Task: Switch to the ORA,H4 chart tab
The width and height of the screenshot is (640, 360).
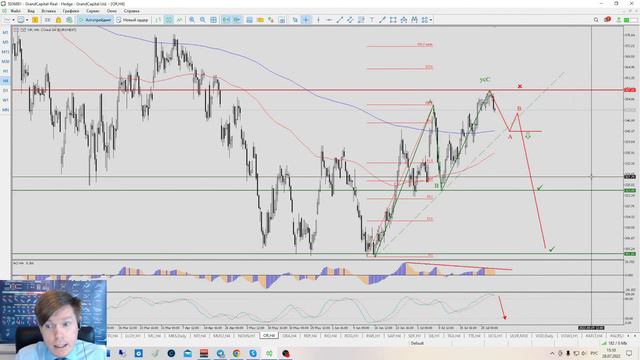Action: pos(289,336)
